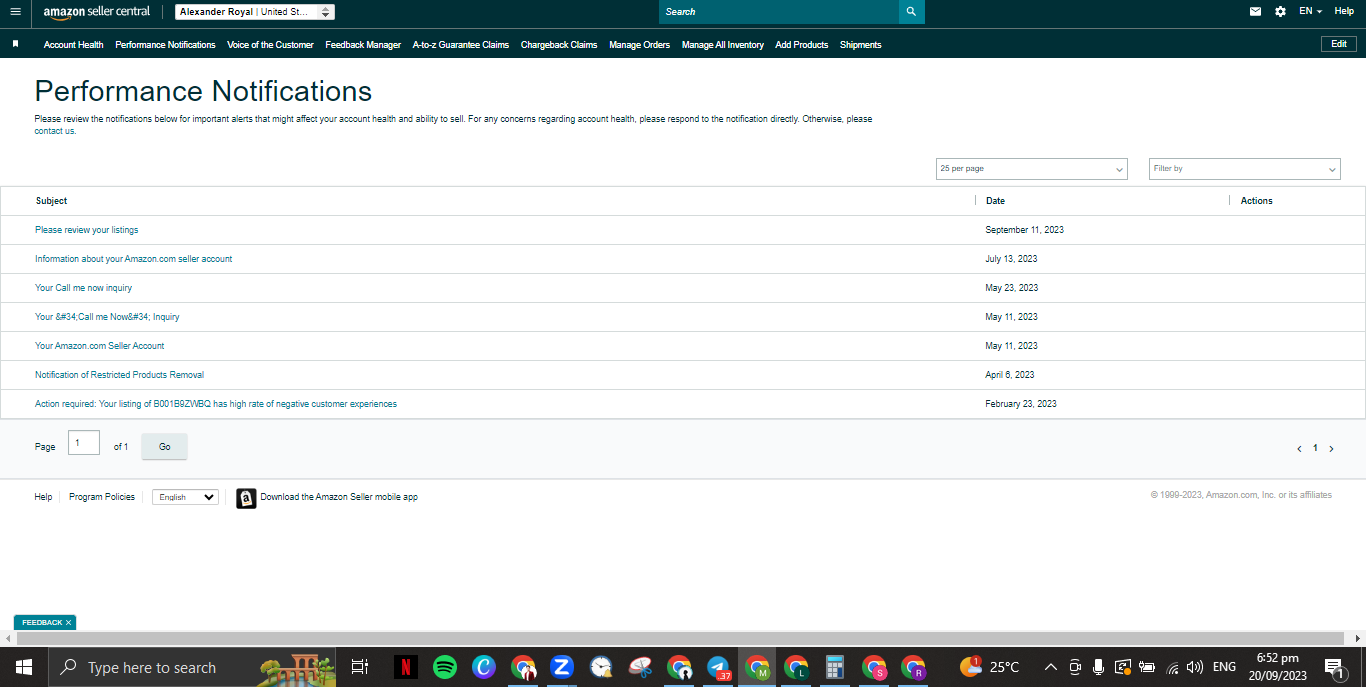Viewport: 1366px width, 687px height.
Task: Click the Help link in top bar
Action: pos(1344,11)
